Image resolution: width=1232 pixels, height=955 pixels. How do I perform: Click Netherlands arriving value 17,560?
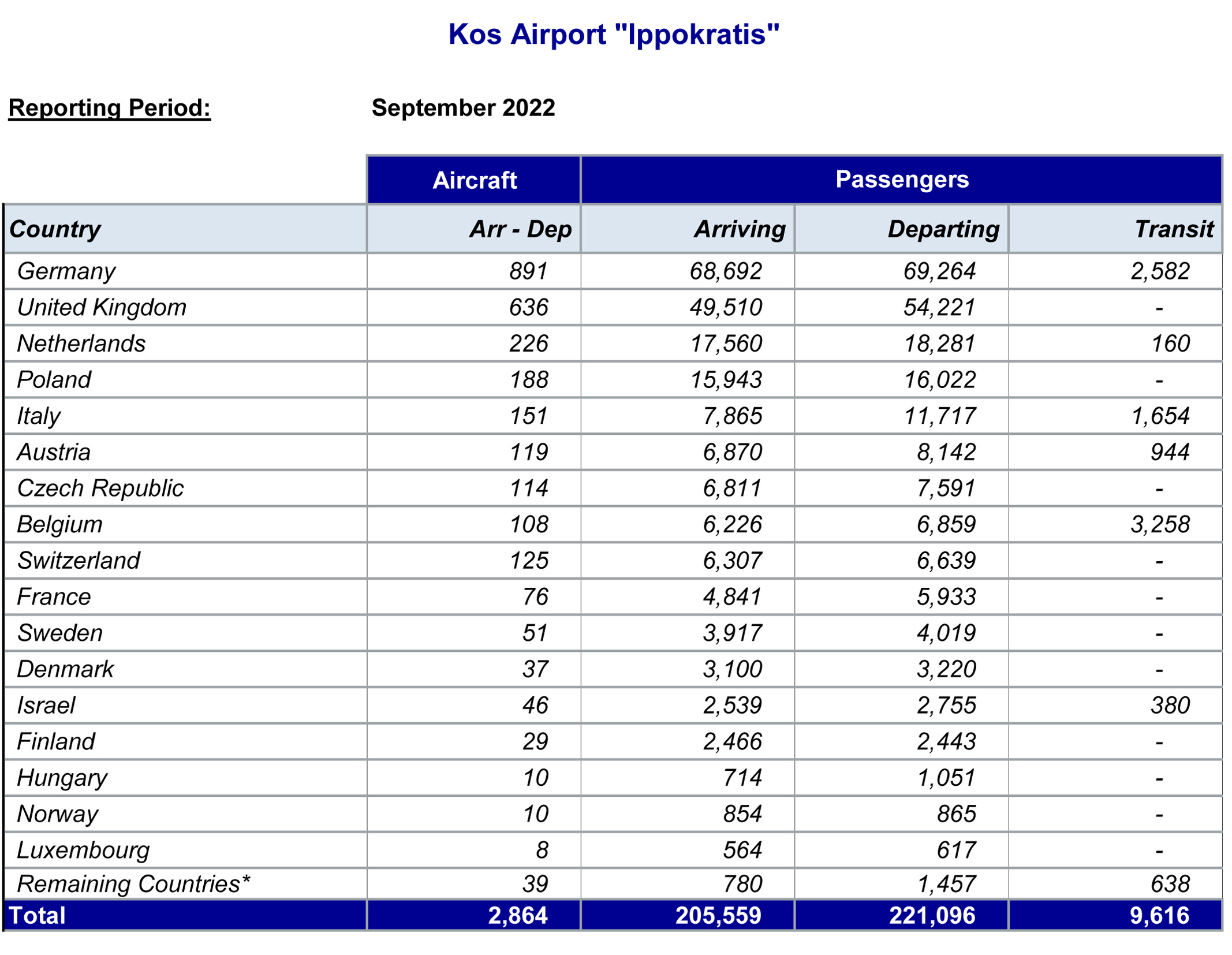(x=726, y=344)
